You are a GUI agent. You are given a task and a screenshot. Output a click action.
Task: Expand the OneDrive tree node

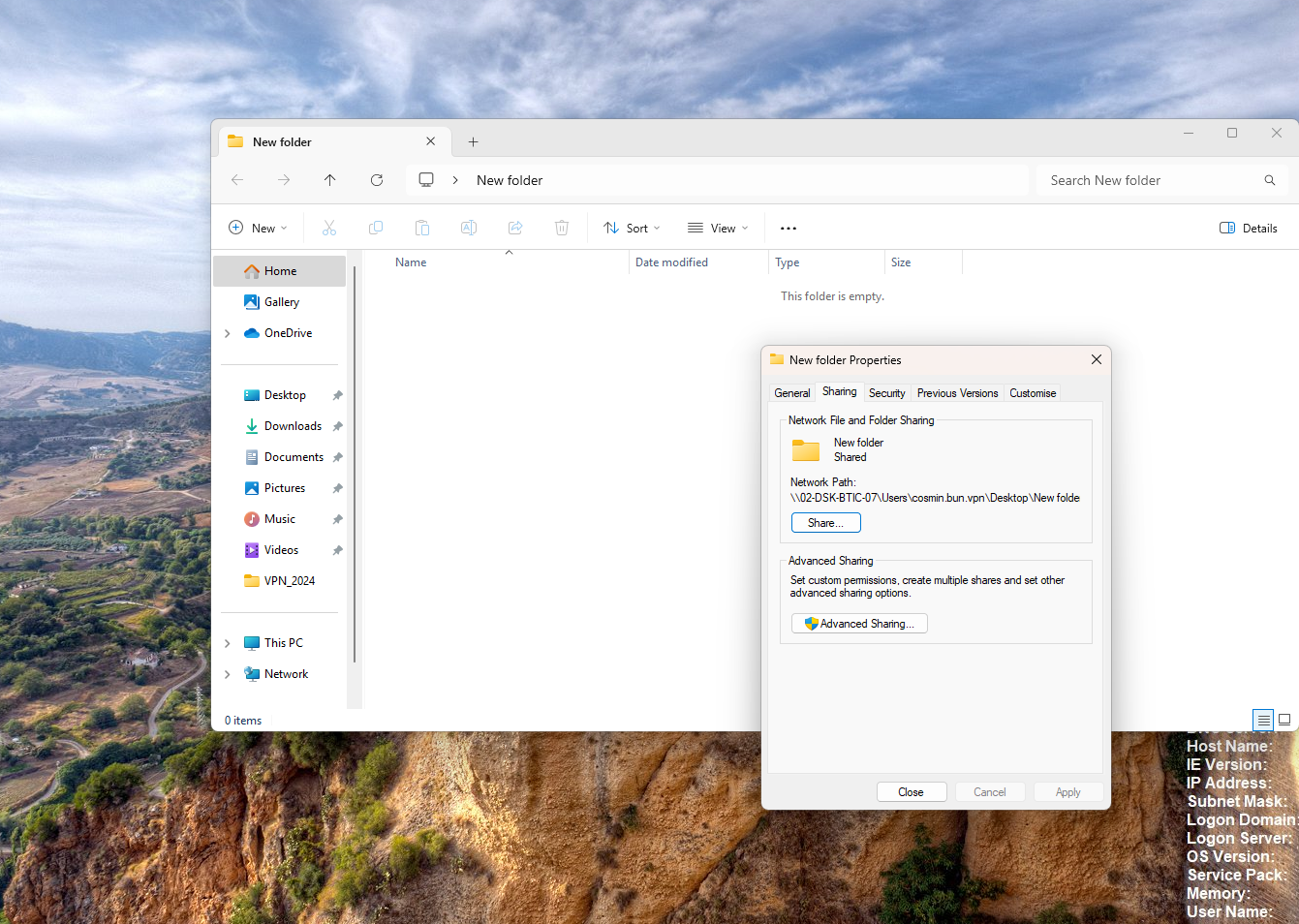228,333
